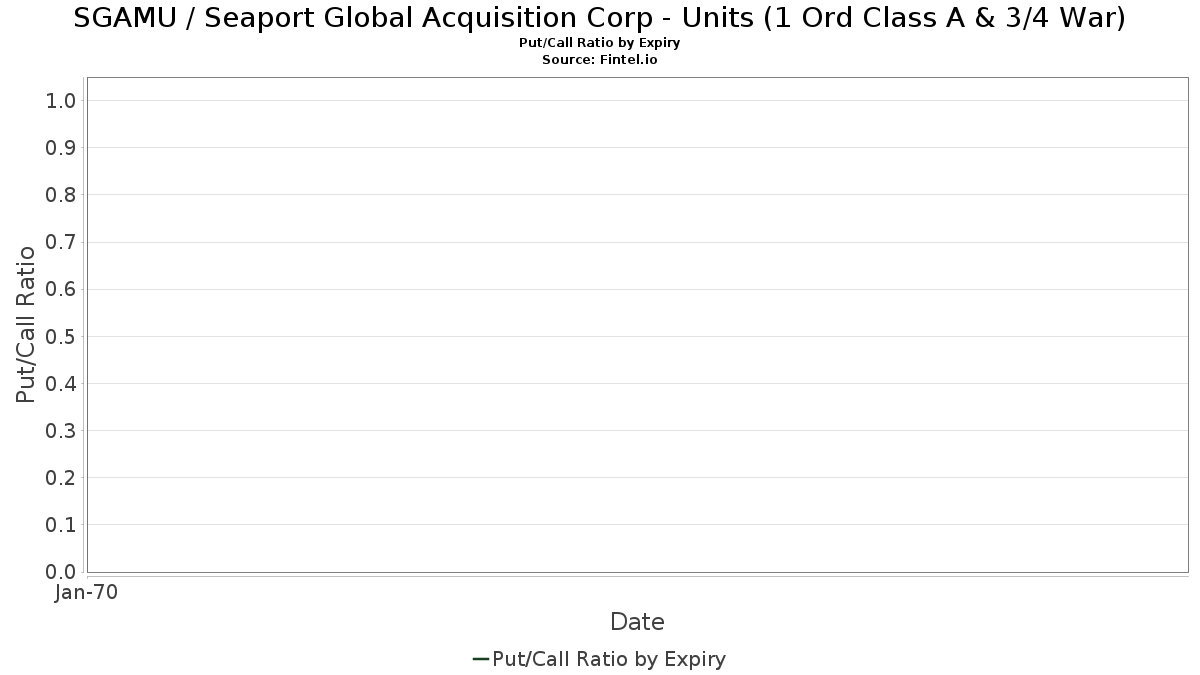Click the 1.0 y-axis tick label
Screen dimensions: 1200x675
pos(61,100)
